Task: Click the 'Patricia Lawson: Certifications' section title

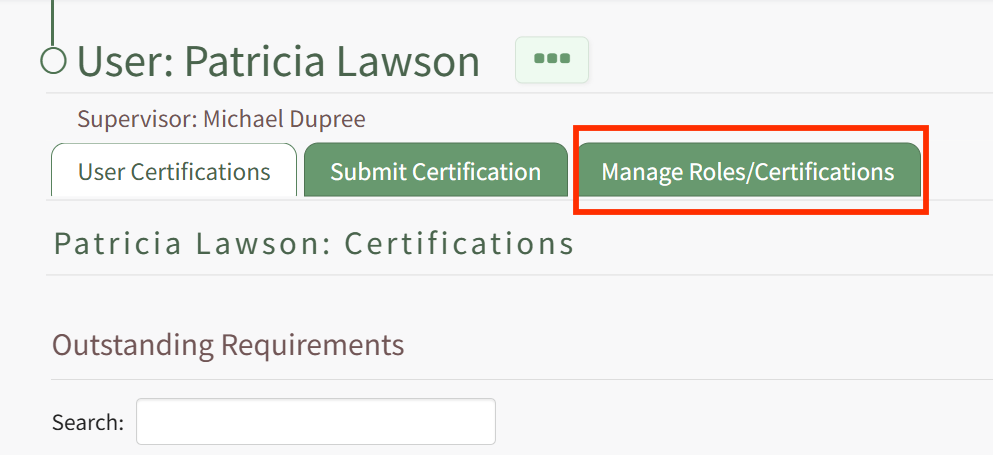Action: [x=314, y=244]
